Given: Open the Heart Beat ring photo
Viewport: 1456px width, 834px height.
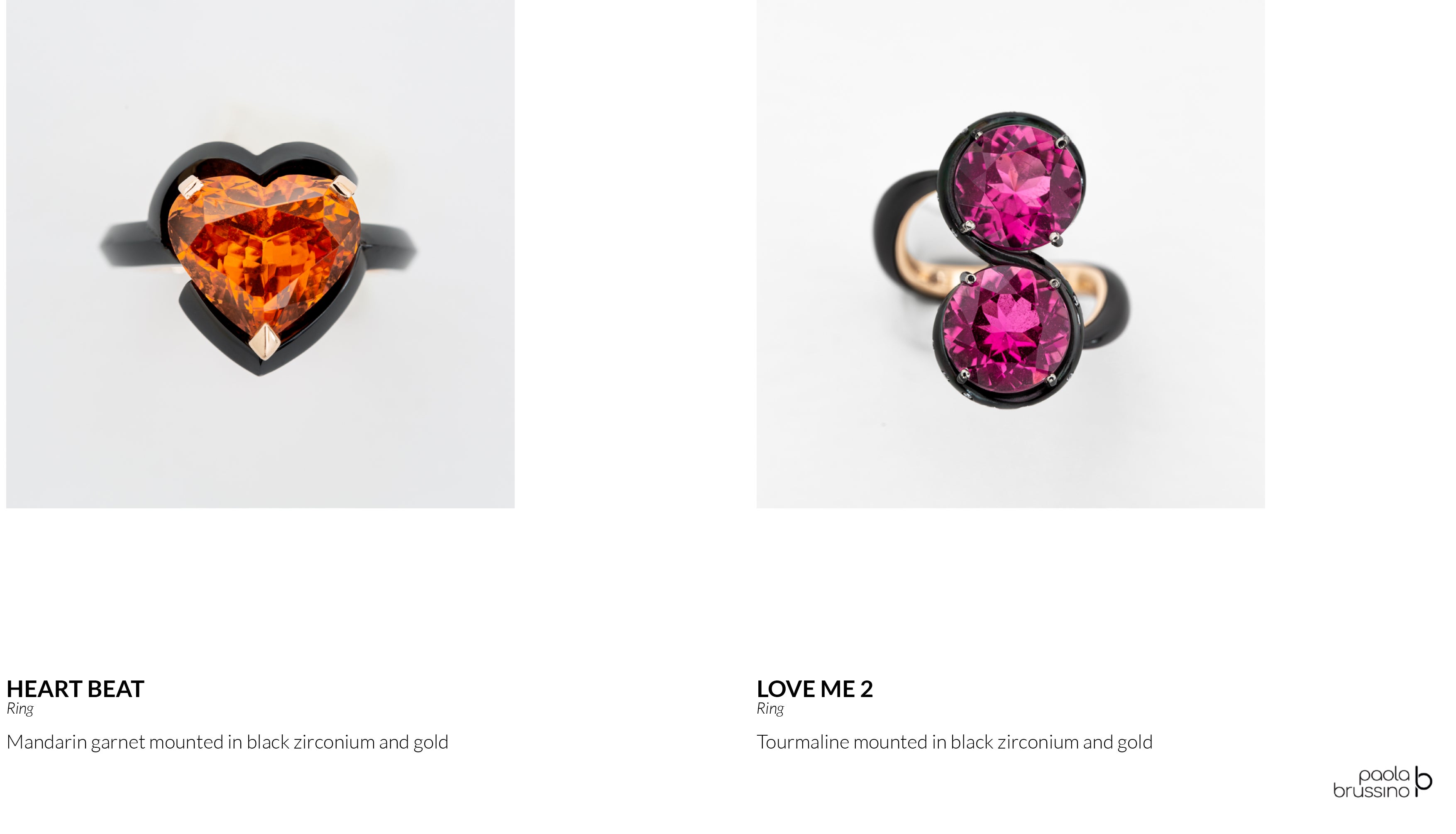Looking at the screenshot, I should 260,254.
